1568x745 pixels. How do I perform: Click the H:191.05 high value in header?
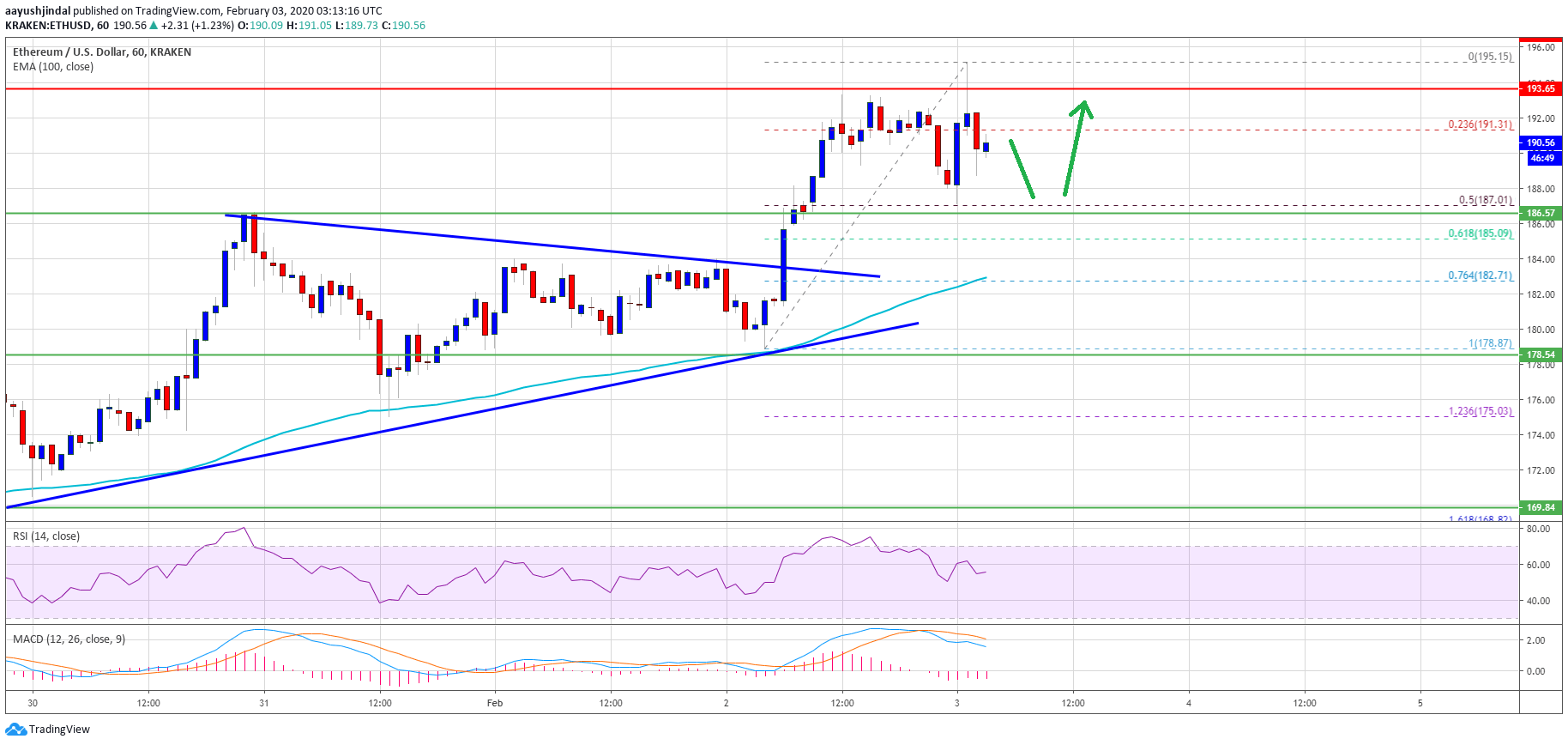click(x=309, y=26)
